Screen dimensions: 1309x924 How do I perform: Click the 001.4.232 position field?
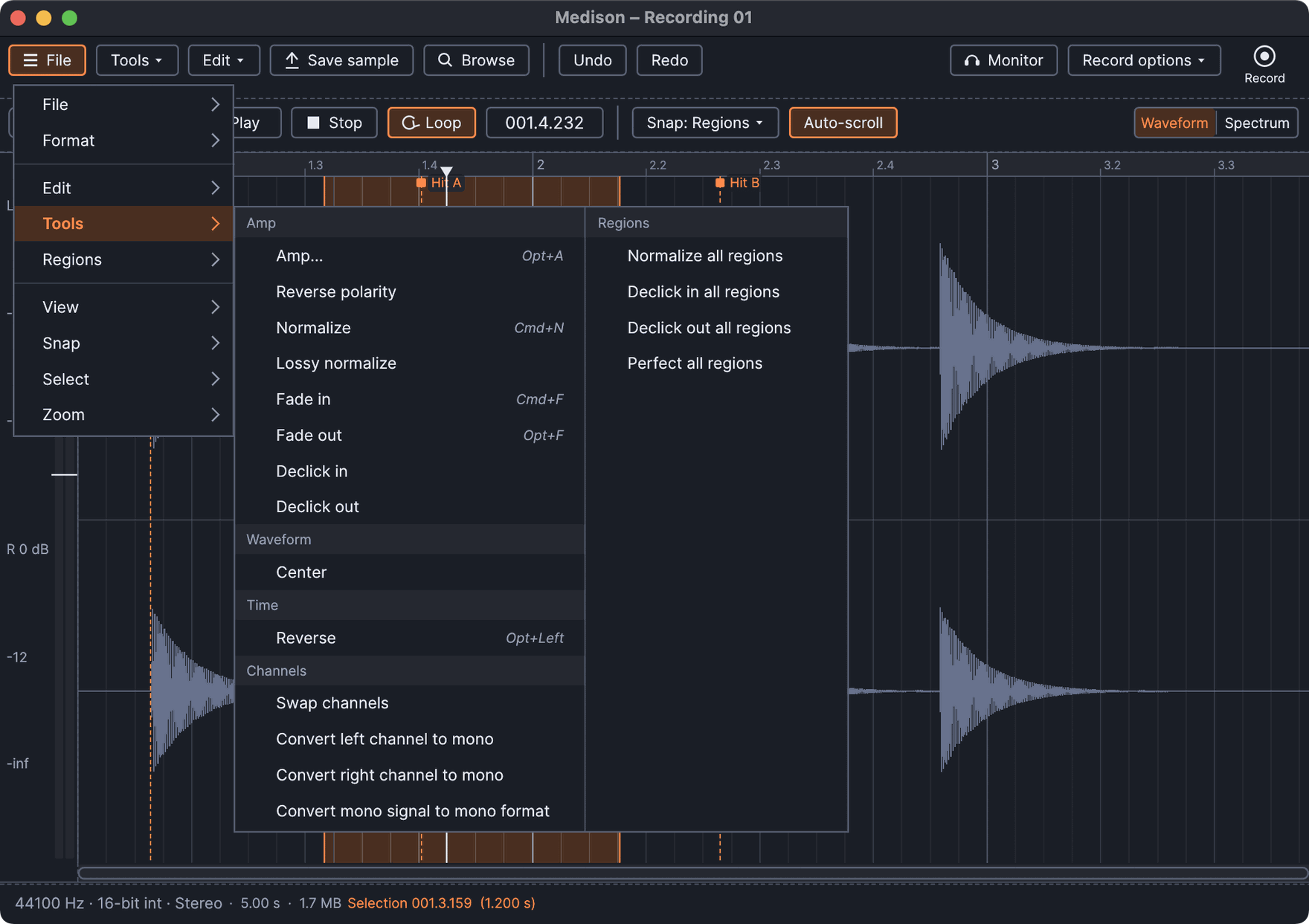(544, 123)
